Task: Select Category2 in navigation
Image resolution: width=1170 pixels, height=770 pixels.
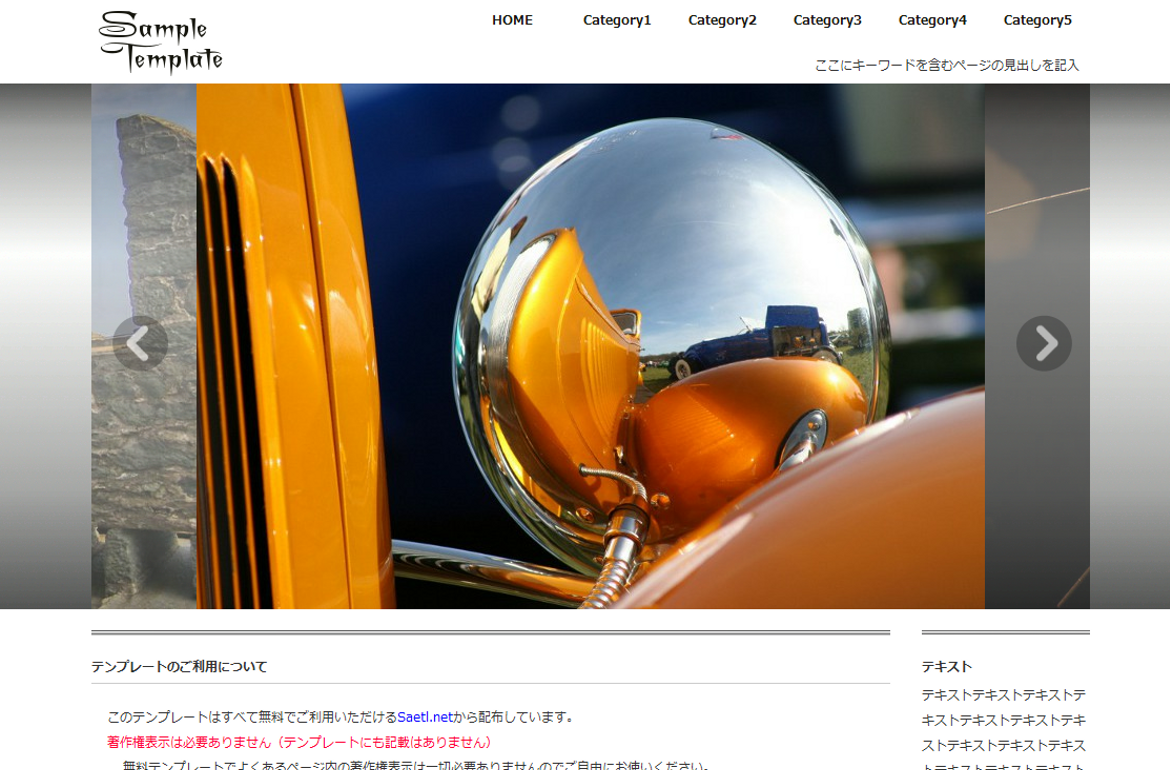Action: (x=722, y=20)
